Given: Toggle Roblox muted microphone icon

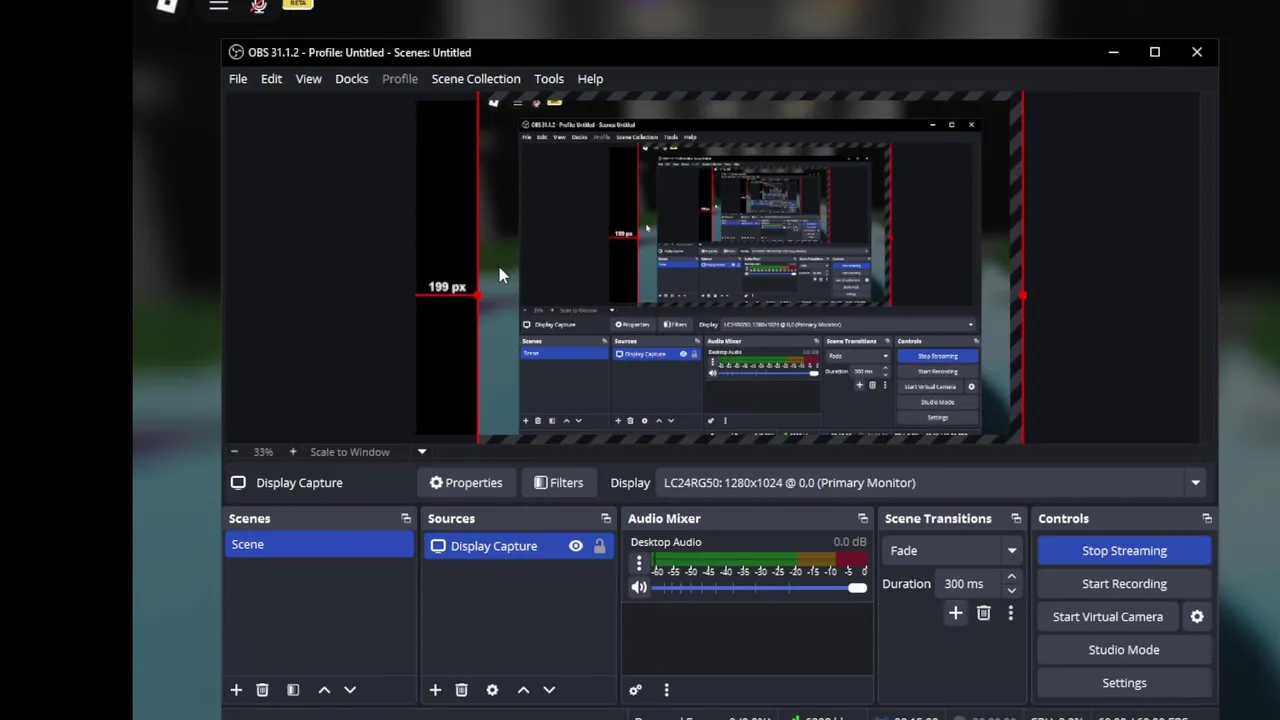Looking at the screenshot, I should coord(258,6).
